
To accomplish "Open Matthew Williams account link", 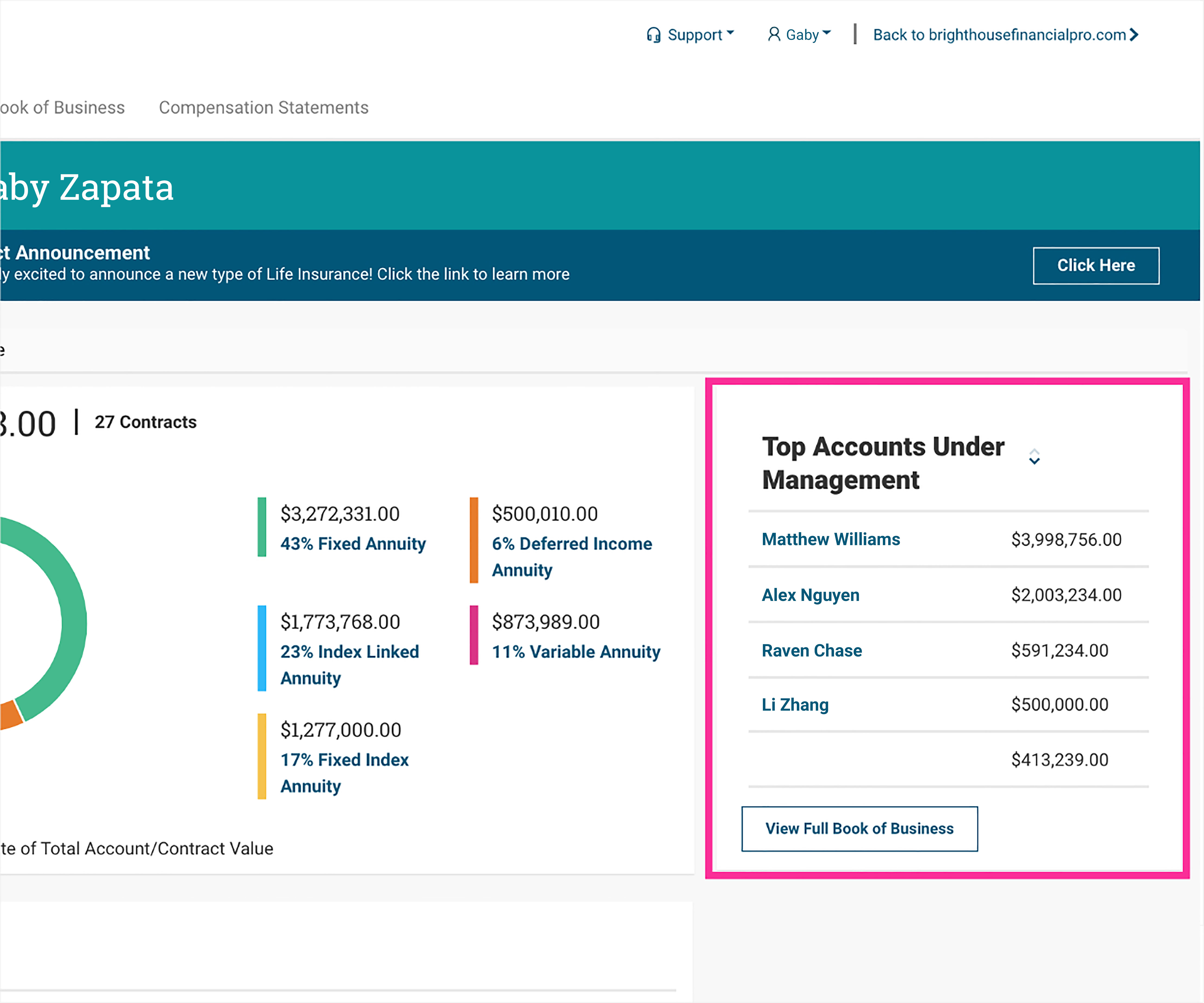I will point(830,539).
